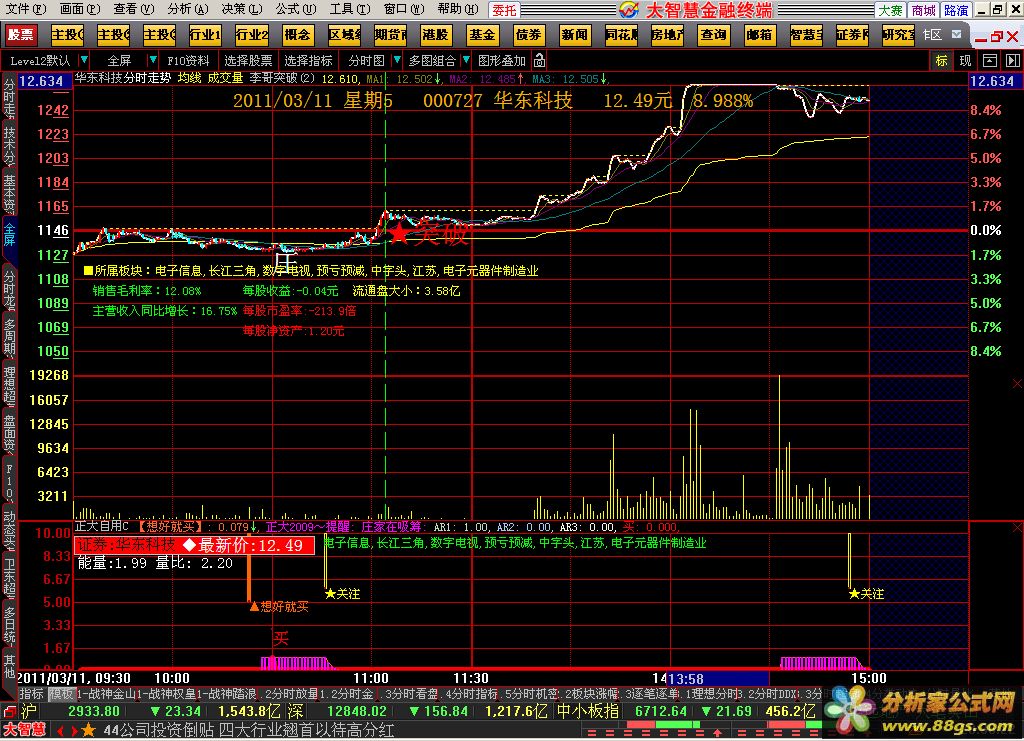Click the 区域 toolbar button

click(344, 35)
